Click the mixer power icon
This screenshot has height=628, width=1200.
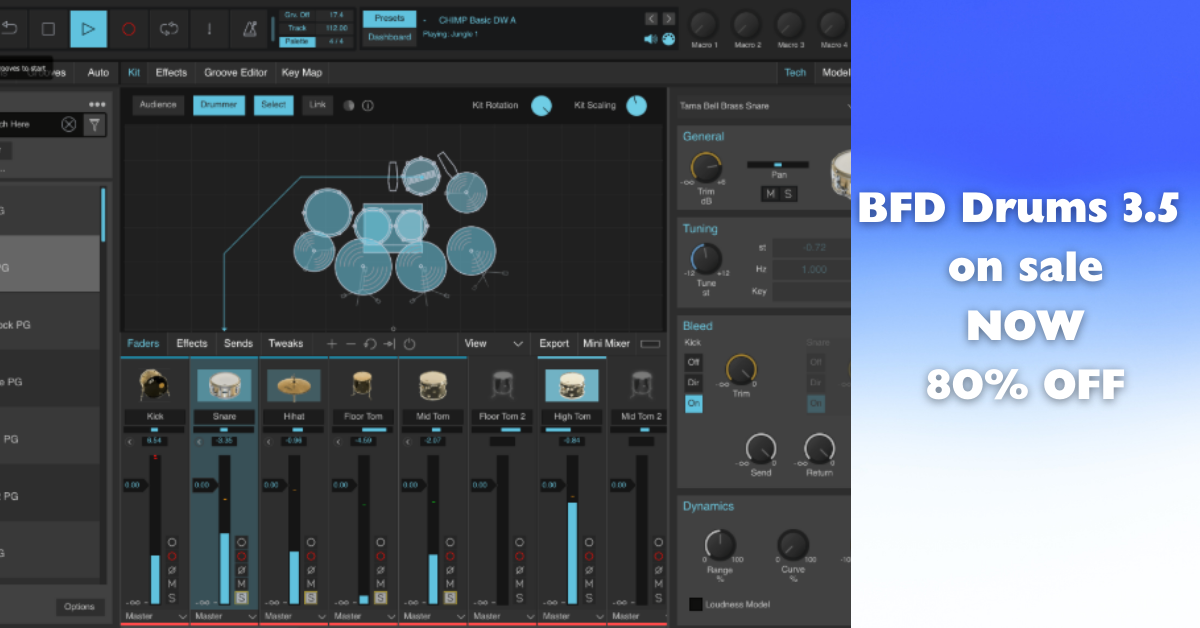tap(409, 344)
